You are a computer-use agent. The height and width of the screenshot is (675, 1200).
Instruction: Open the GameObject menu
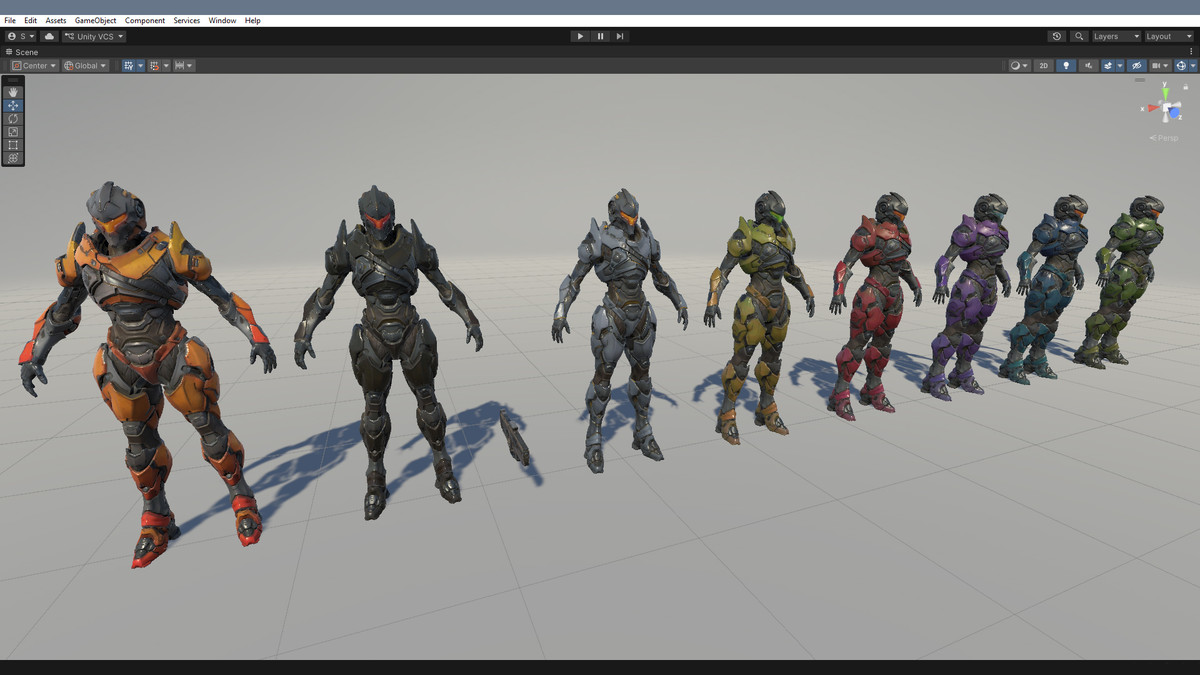[95, 20]
